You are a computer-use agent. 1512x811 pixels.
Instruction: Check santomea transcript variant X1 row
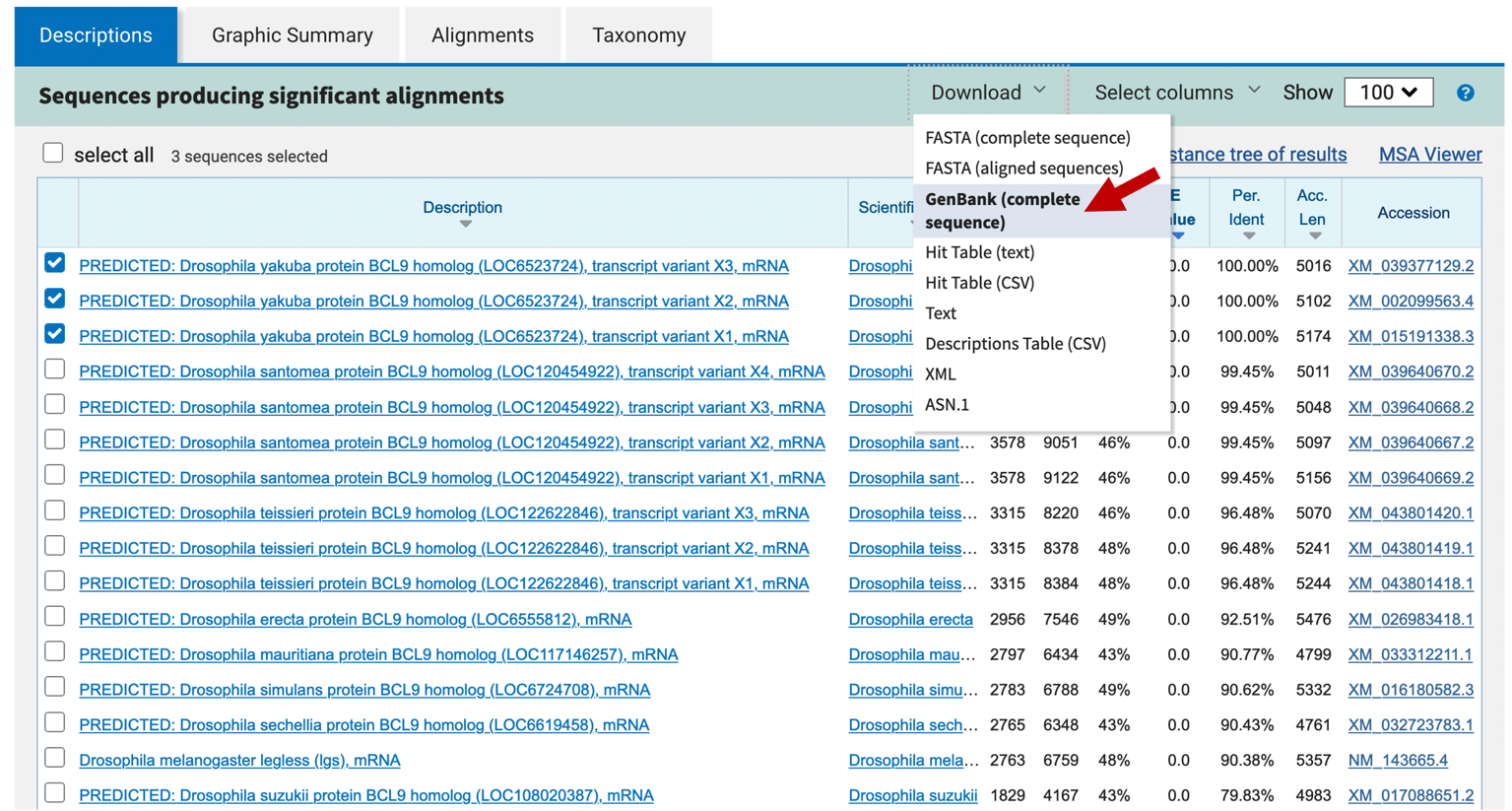pyautogui.click(x=55, y=475)
